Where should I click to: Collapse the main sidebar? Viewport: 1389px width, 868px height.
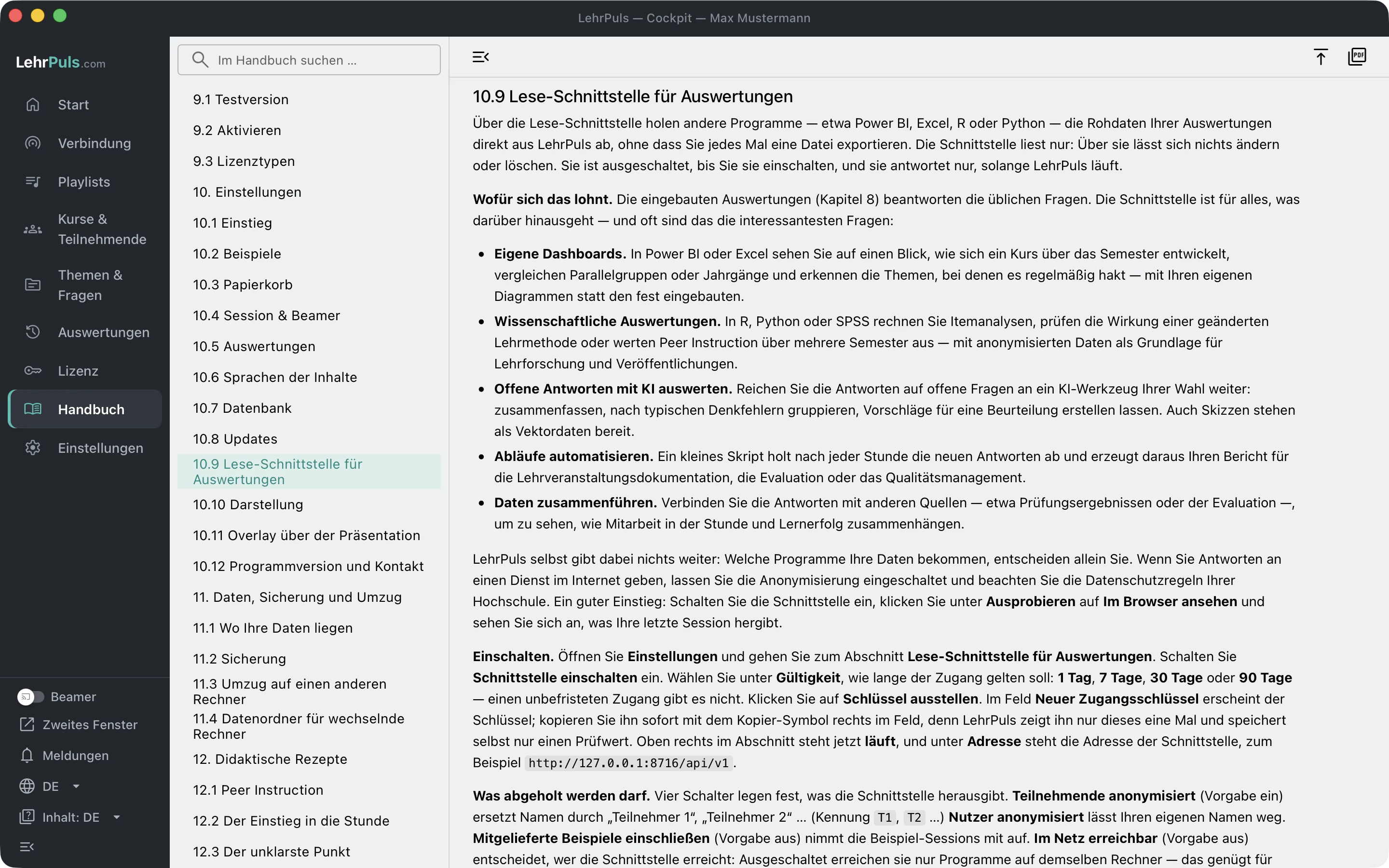click(27, 846)
